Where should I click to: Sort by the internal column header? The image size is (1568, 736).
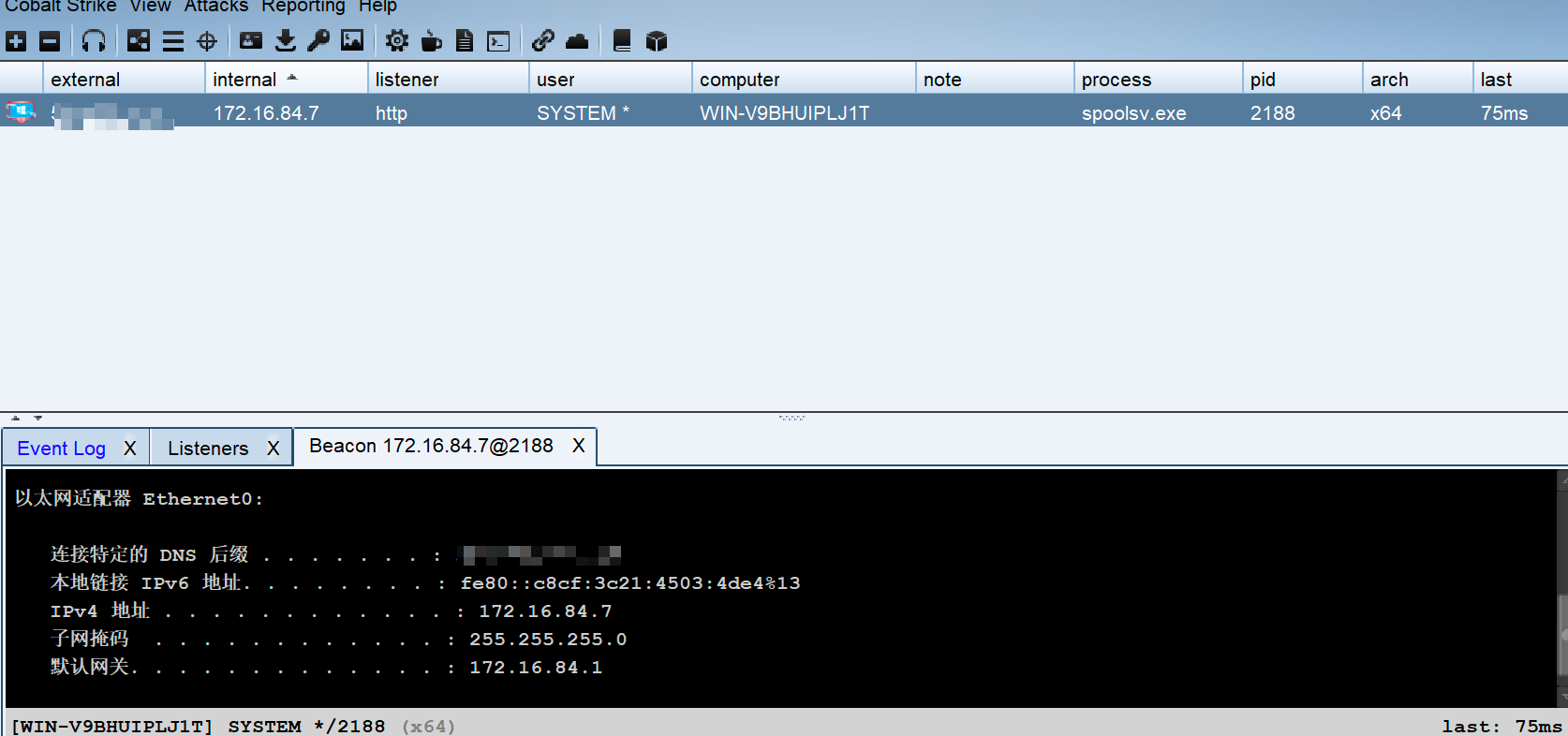pyautogui.click(x=286, y=80)
